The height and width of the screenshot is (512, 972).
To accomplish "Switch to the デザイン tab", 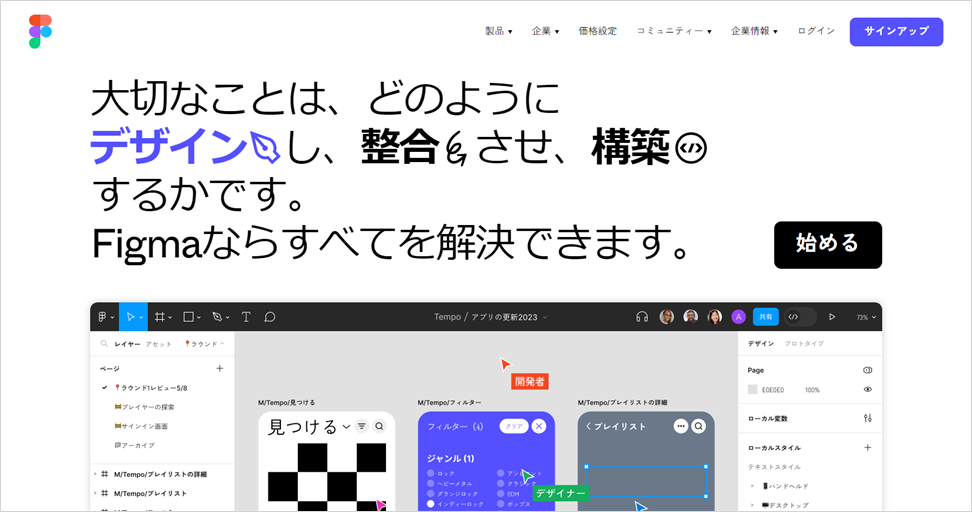I will [x=761, y=343].
